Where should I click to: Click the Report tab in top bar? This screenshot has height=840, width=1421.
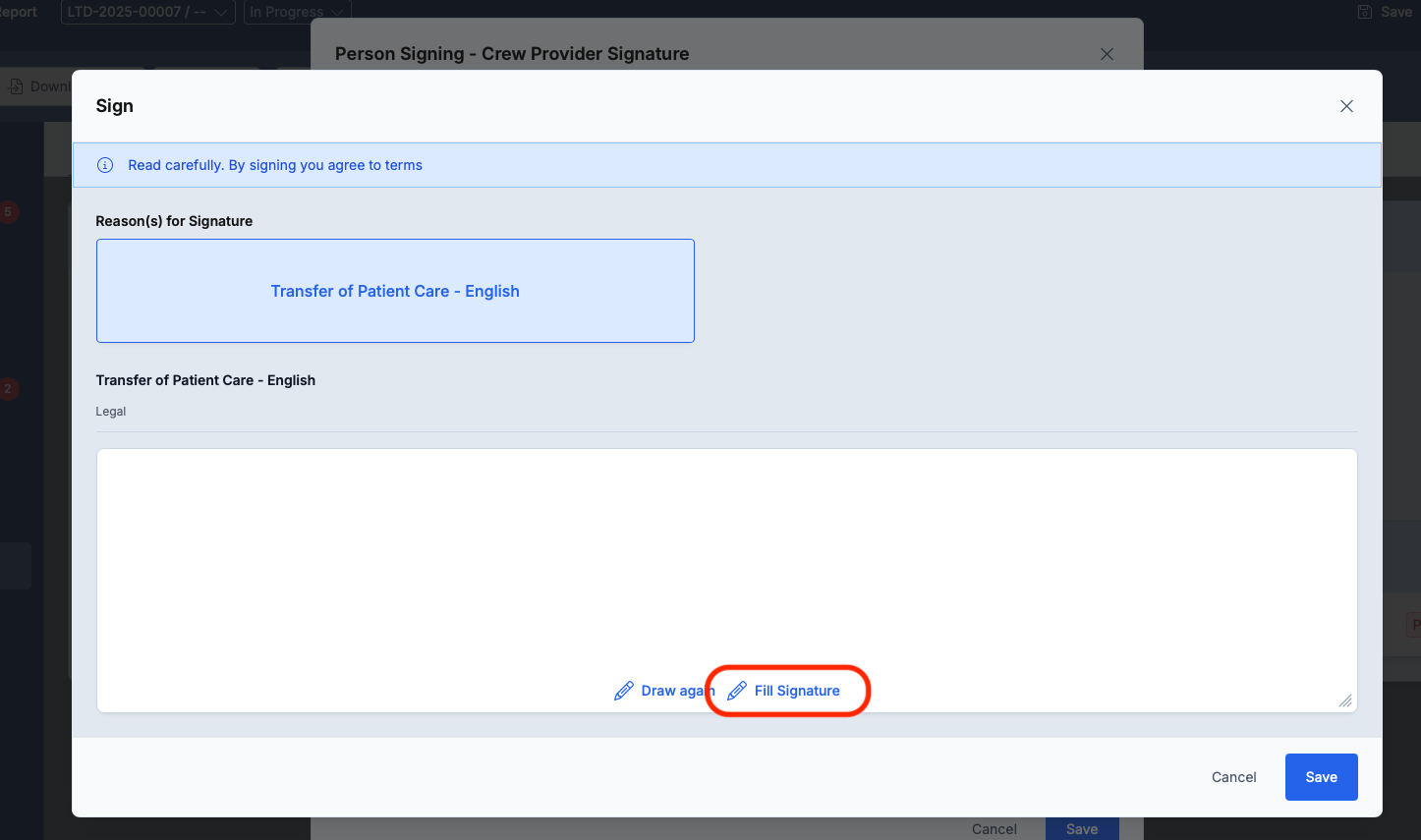(18, 12)
